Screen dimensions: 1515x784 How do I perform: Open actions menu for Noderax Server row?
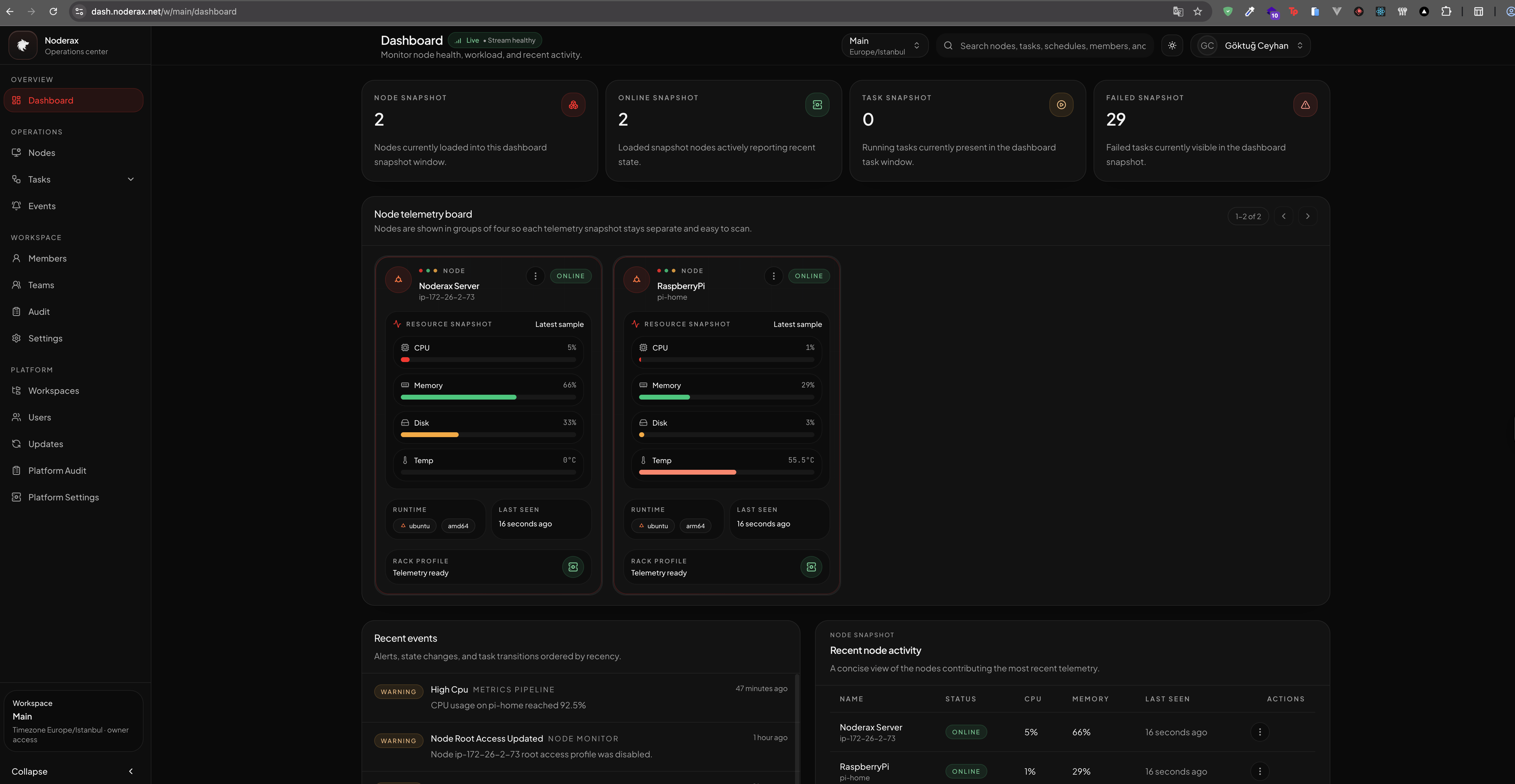coord(1260,732)
